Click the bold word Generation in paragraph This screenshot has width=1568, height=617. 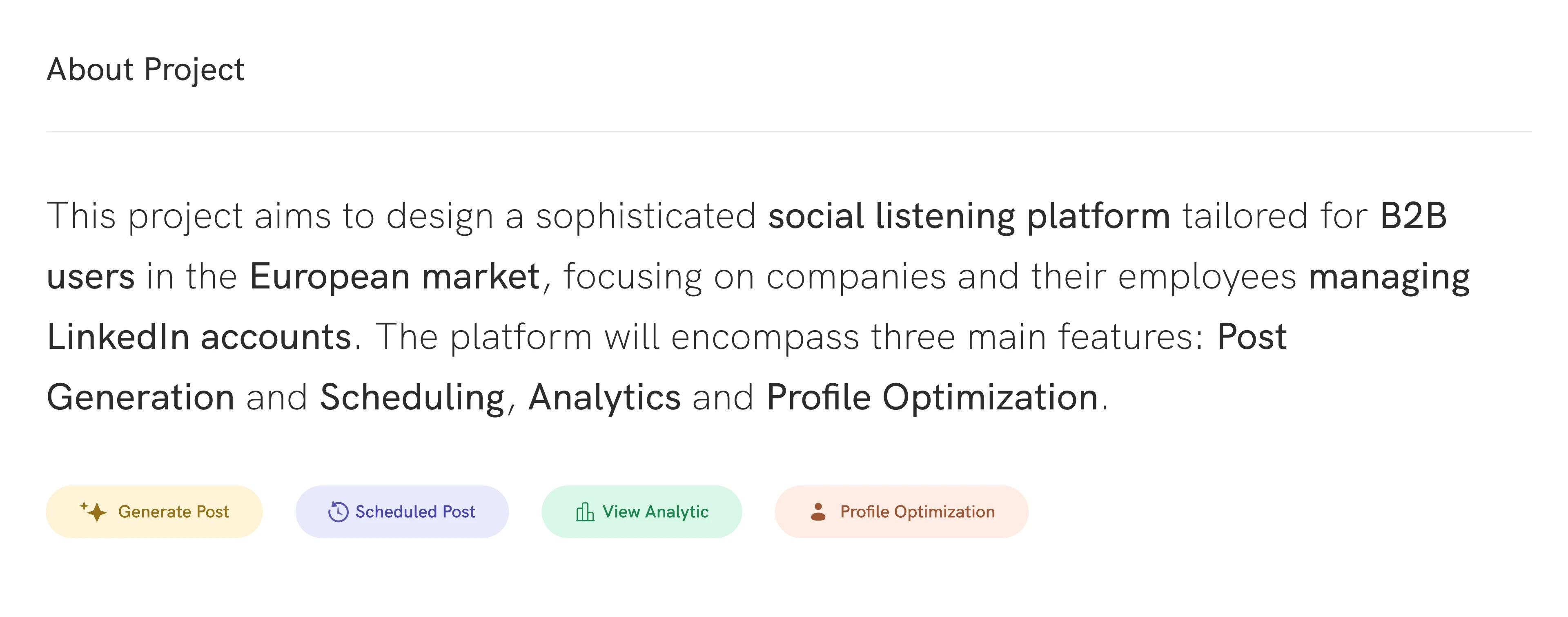pyautogui.click(x=140, y=397)
